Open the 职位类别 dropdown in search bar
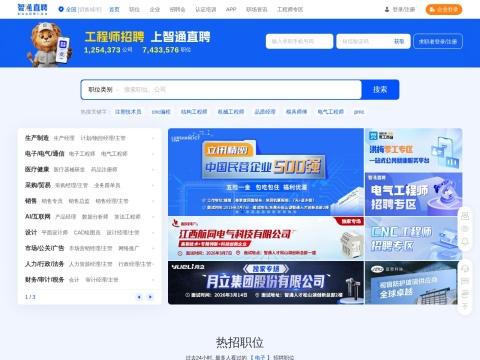The image size is (480, 360). pos(102,90)
